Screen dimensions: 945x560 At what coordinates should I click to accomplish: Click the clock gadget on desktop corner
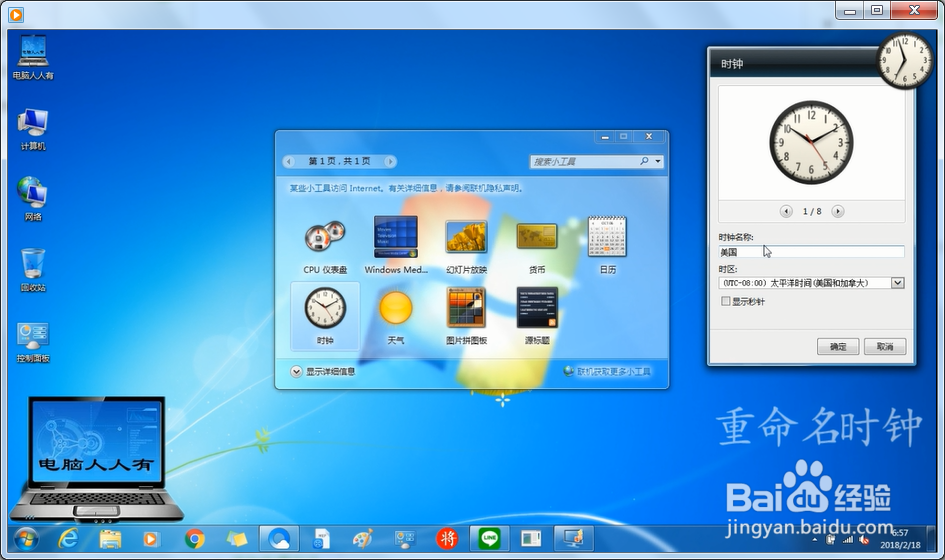click(904, 60)
